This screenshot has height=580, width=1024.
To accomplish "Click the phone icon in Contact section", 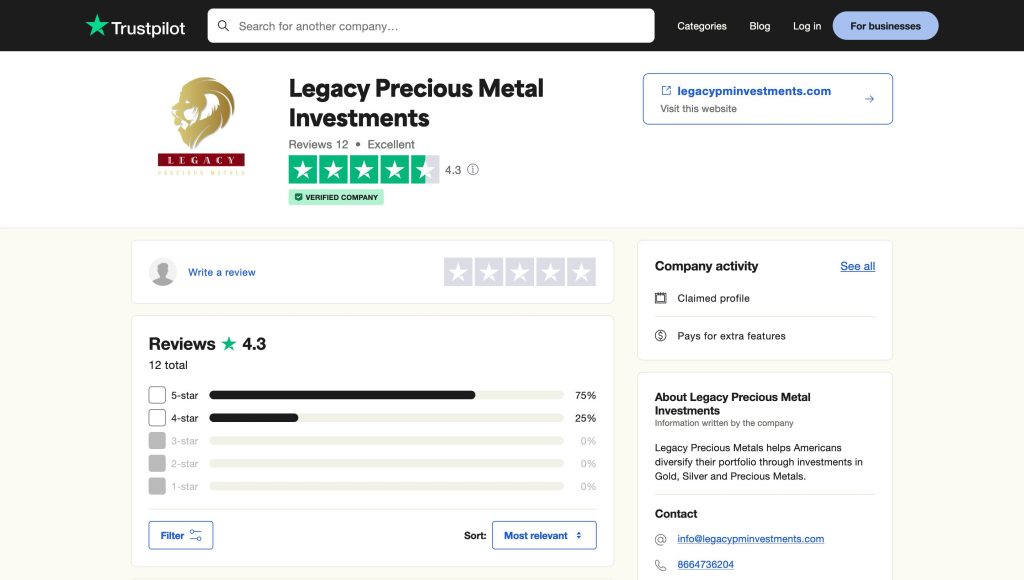I will [660, 565].
